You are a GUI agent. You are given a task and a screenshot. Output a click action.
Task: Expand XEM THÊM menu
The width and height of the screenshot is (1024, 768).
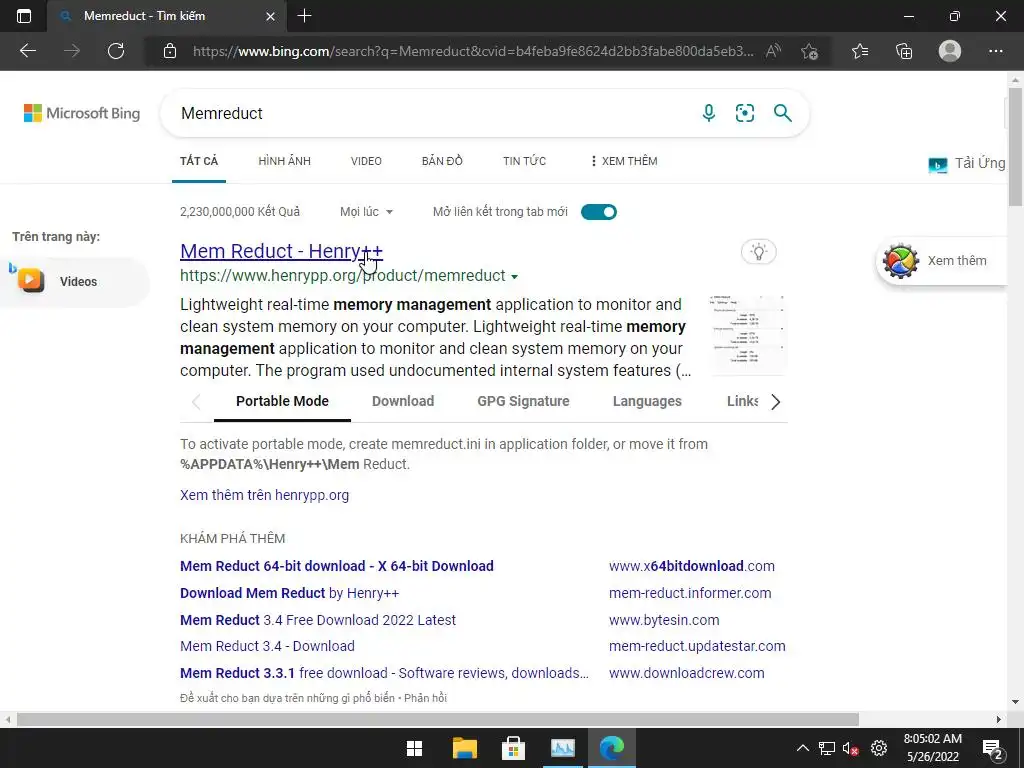tap(624, 161)
